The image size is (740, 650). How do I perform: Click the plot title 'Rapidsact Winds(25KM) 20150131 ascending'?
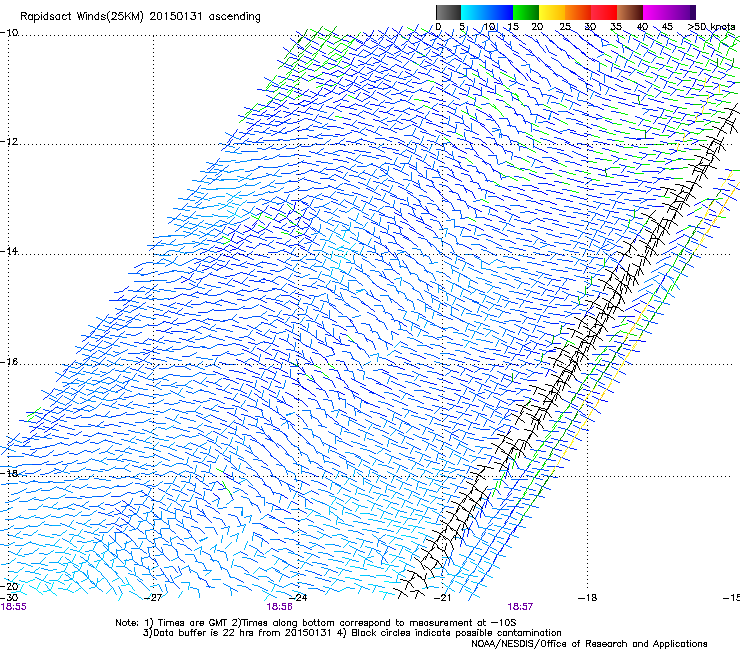(x=140, y=17)
